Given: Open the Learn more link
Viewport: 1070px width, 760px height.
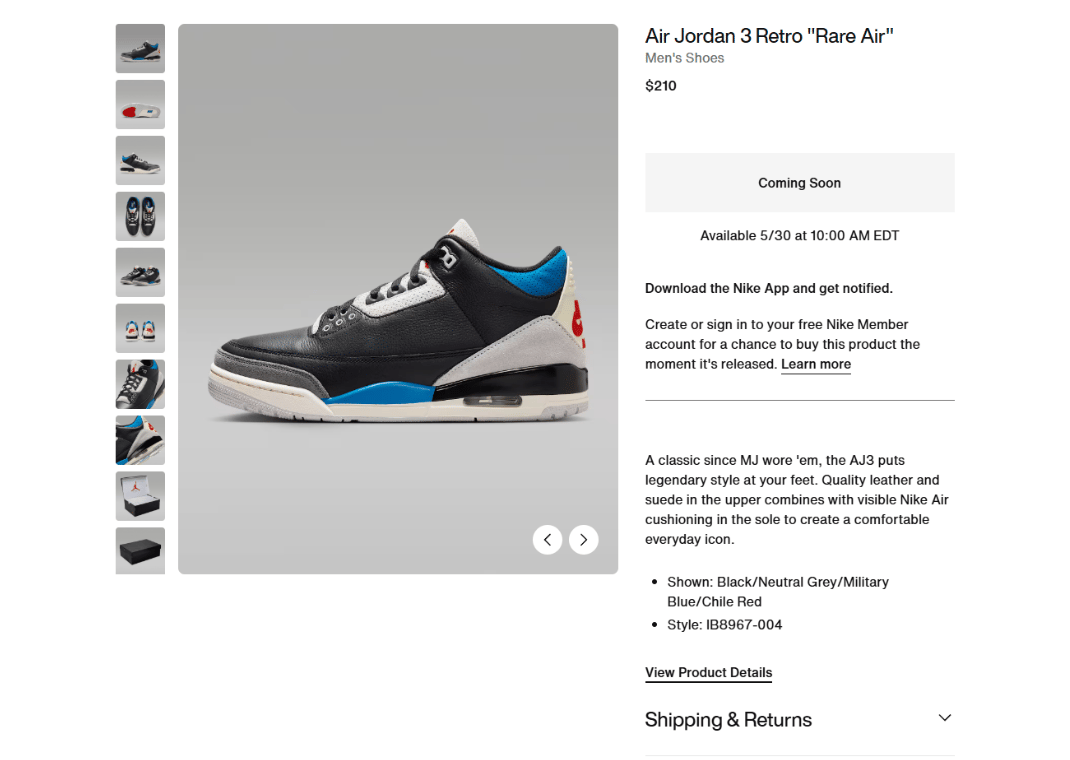Looking at the screenshot, I should (x=815, y=364).
